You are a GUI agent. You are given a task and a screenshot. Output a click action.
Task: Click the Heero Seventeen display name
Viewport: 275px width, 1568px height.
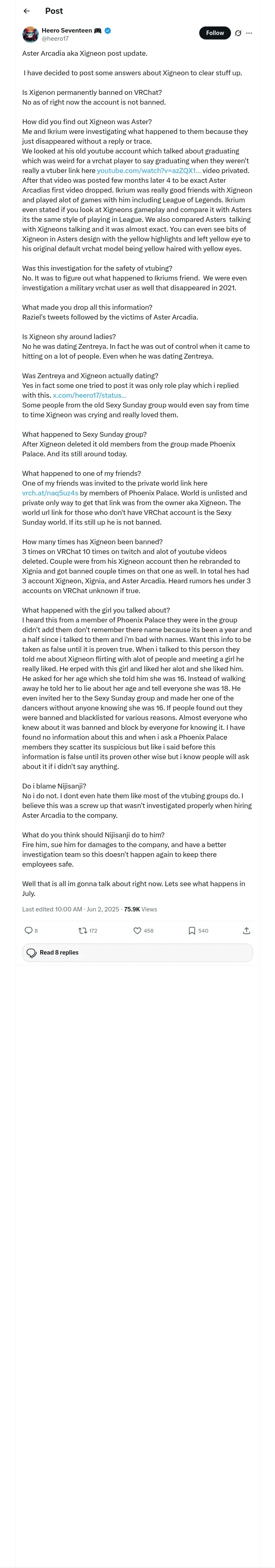[x=67, y=31]
